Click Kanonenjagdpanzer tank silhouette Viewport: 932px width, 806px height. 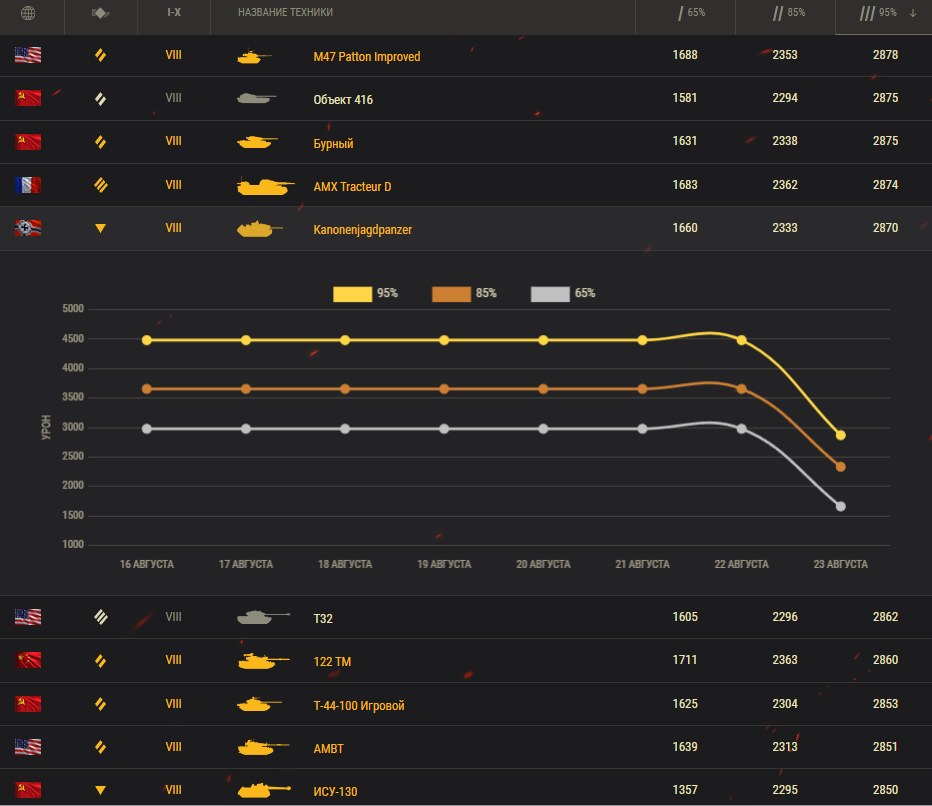point(259,229)
